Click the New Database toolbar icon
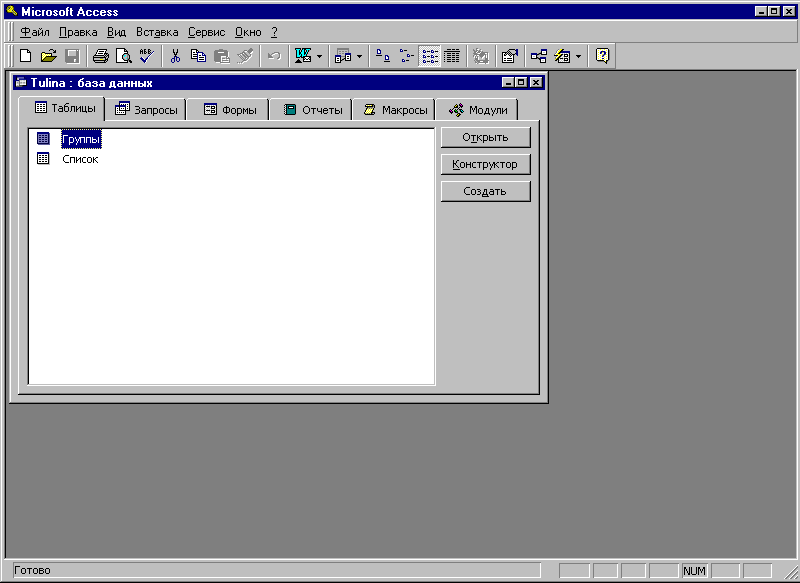 [x=26, y=56]
